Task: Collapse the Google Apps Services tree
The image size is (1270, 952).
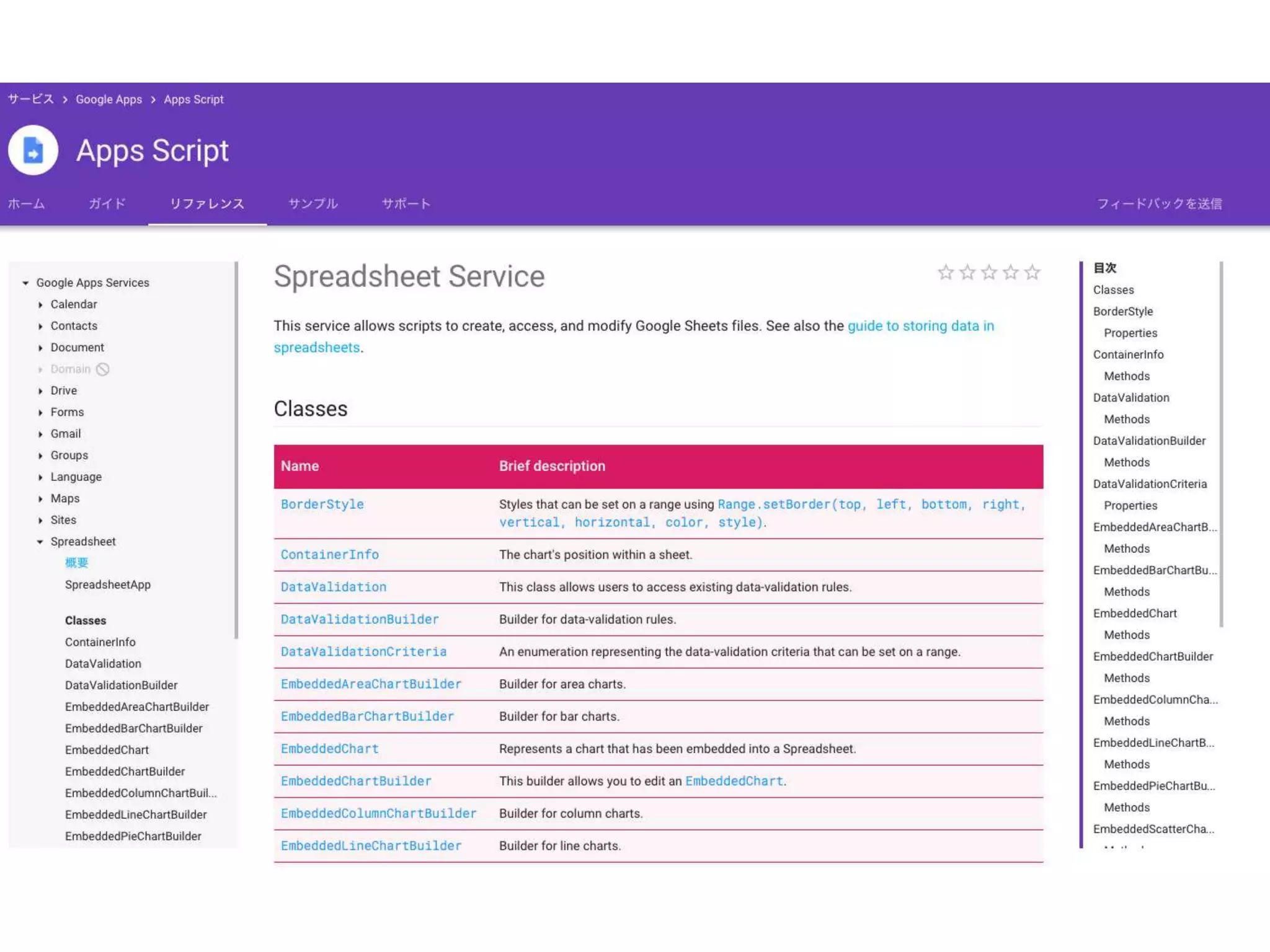Action: point(25,283)
